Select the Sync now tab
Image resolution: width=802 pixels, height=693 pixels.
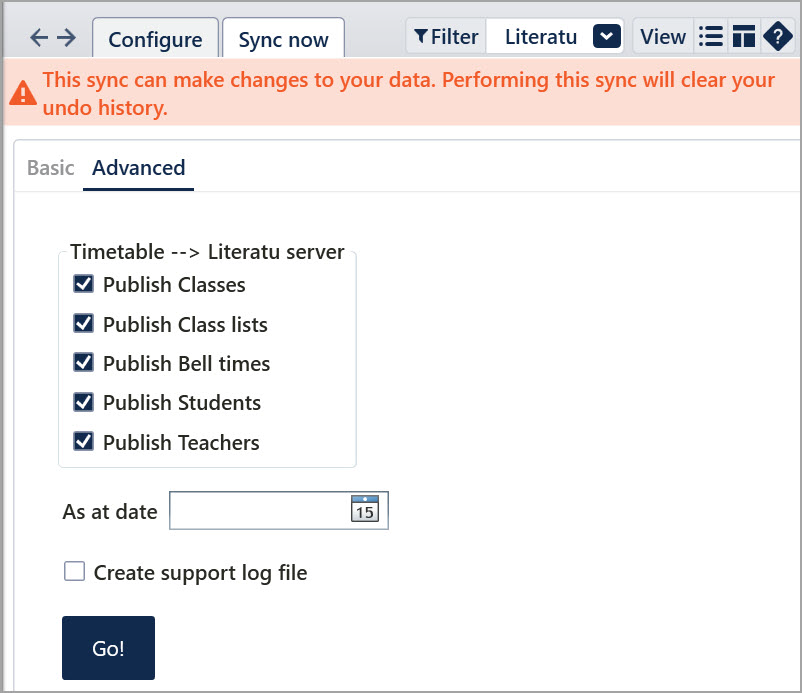click(283, 40)
